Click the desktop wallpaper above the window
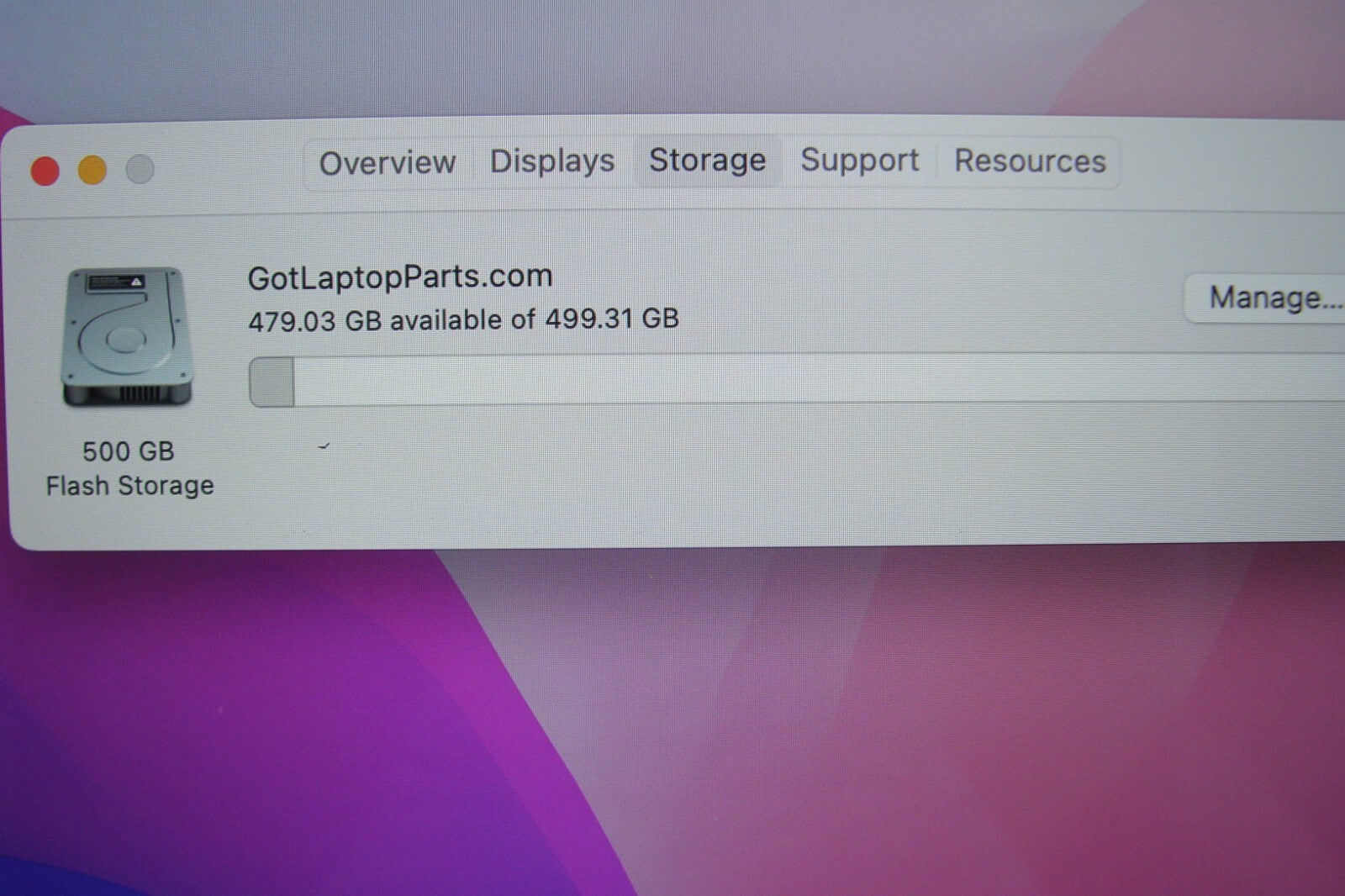Image resolution: width=1345 pixels, height=896 pixels. click(x=672, y=50)
